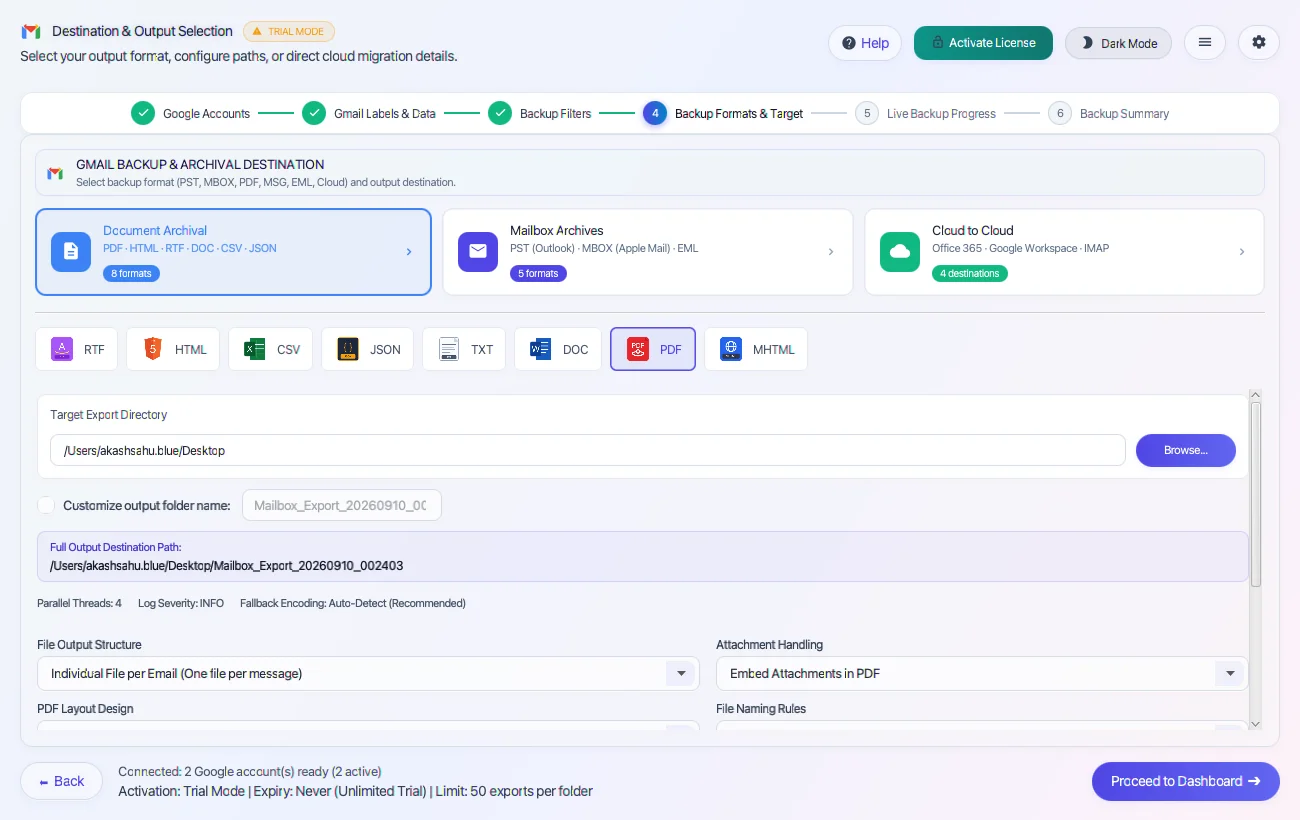This screenshot has width=1300, height=820.
Task: Click the Cloud to Cloud cloud icon
Action: pos(900,251)
